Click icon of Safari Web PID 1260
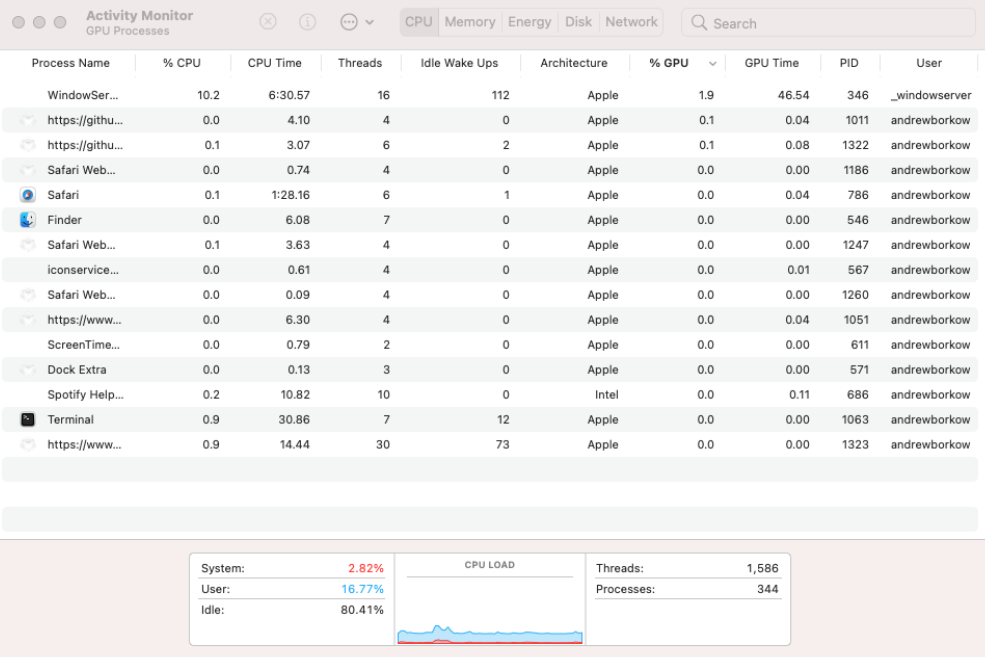The height and width of the screenshot is (657, 985). [28, 295]
